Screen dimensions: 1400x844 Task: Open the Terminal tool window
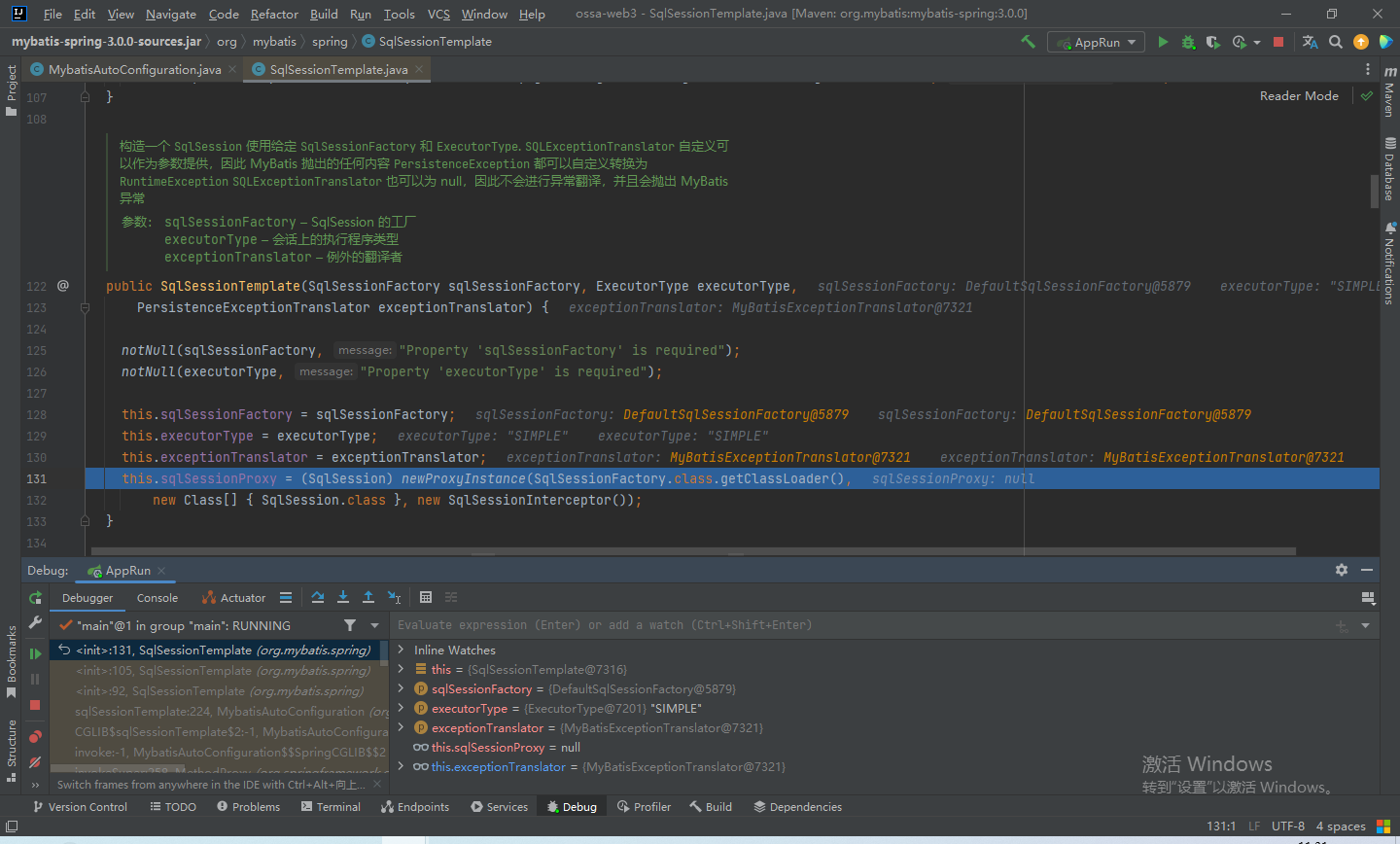coord(331,807)
